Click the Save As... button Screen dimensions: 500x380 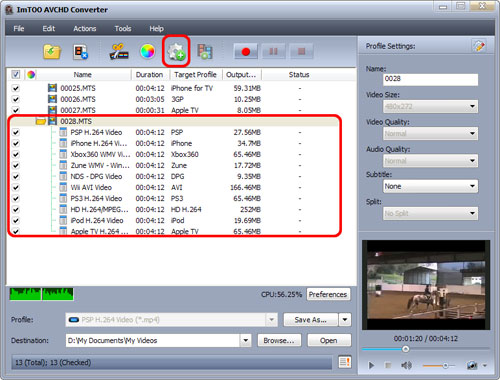coord(311,320)
